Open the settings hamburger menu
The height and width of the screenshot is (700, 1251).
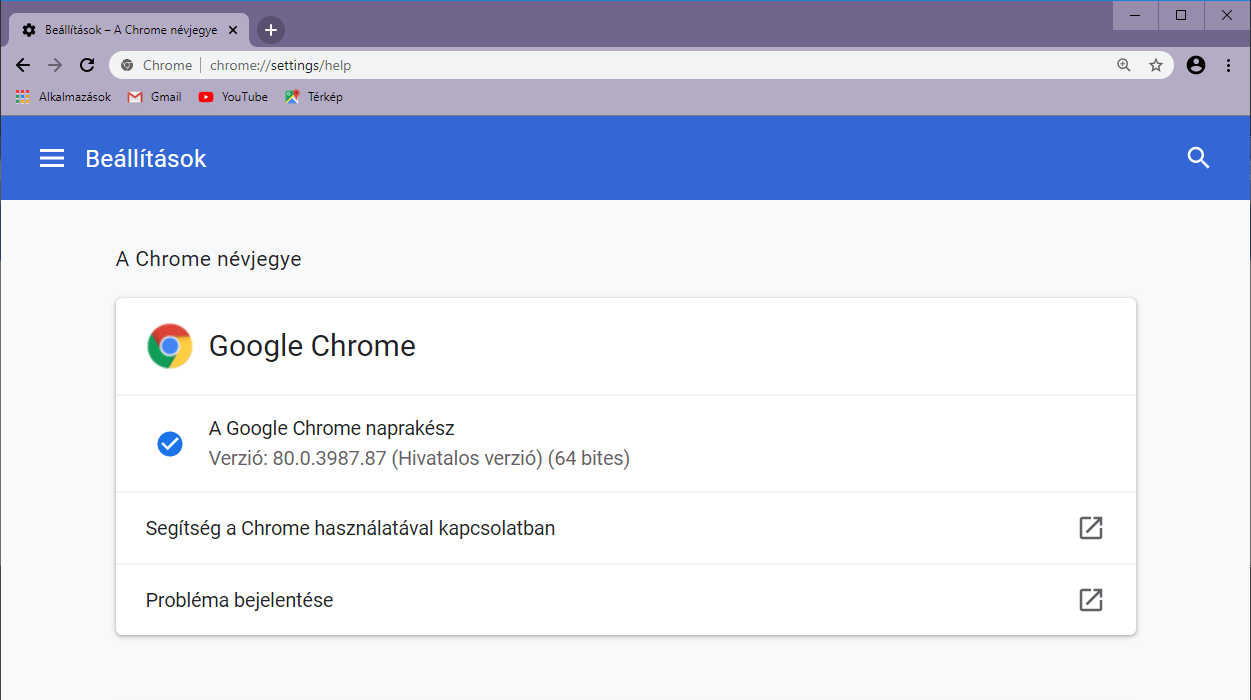tap(52, 158)
